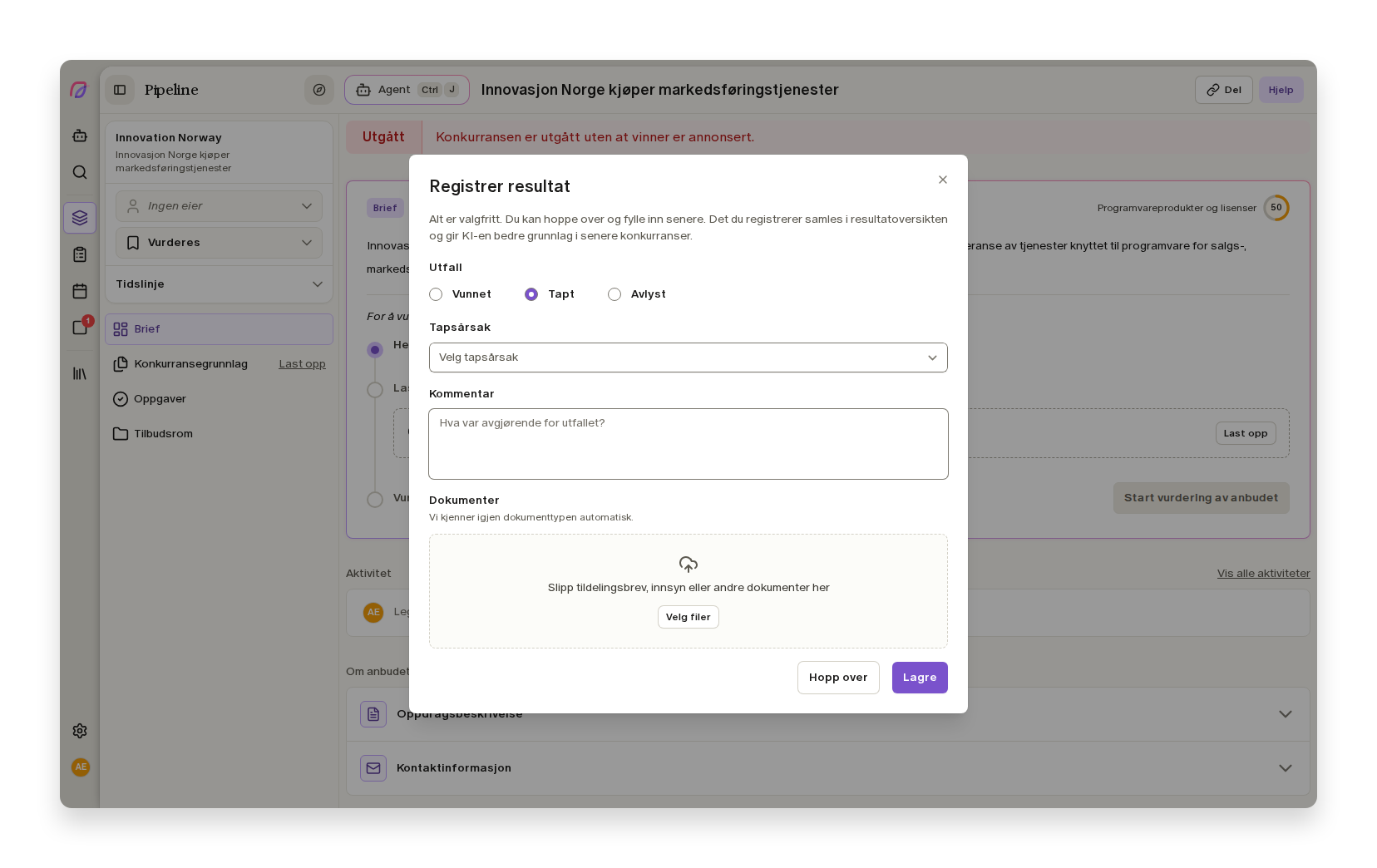Image resolution: width=1377 pixels, height=868 pixels.
Task: Click the compass icon next to Pipeline
Action: 319,90
